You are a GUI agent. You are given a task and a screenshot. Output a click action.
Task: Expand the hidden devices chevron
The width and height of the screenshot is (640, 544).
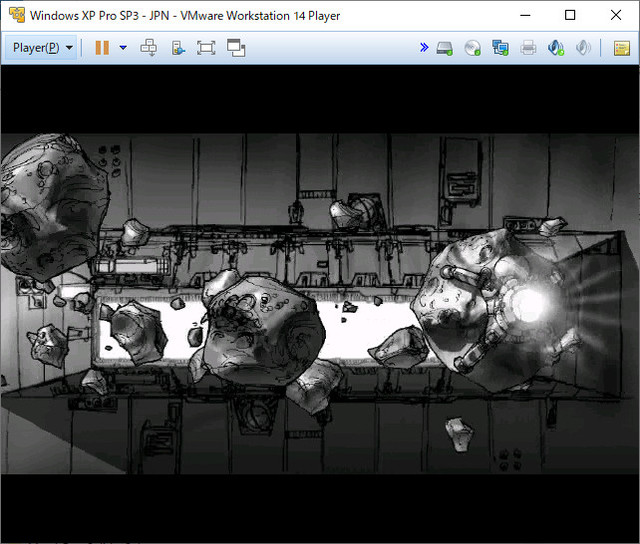point(424,48)
